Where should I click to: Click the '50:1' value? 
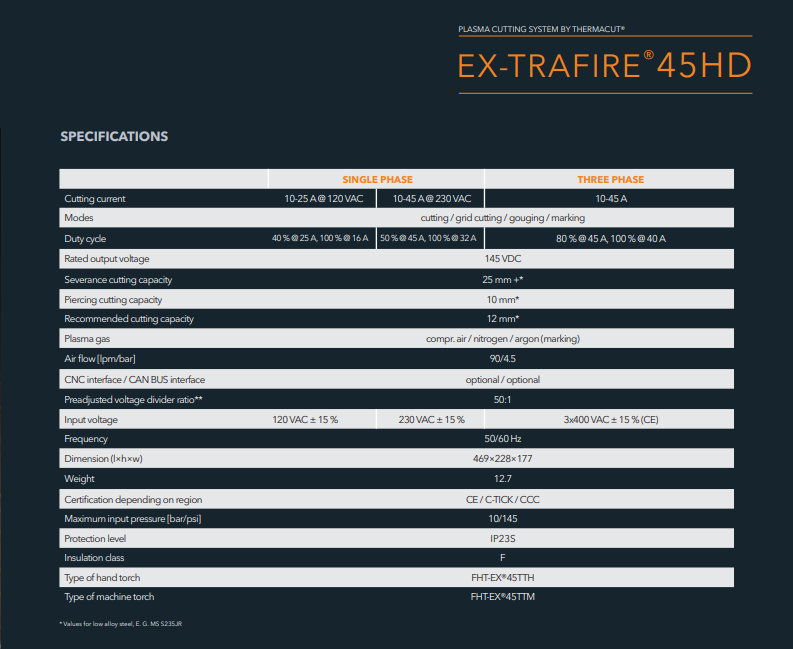pos(503,400)
